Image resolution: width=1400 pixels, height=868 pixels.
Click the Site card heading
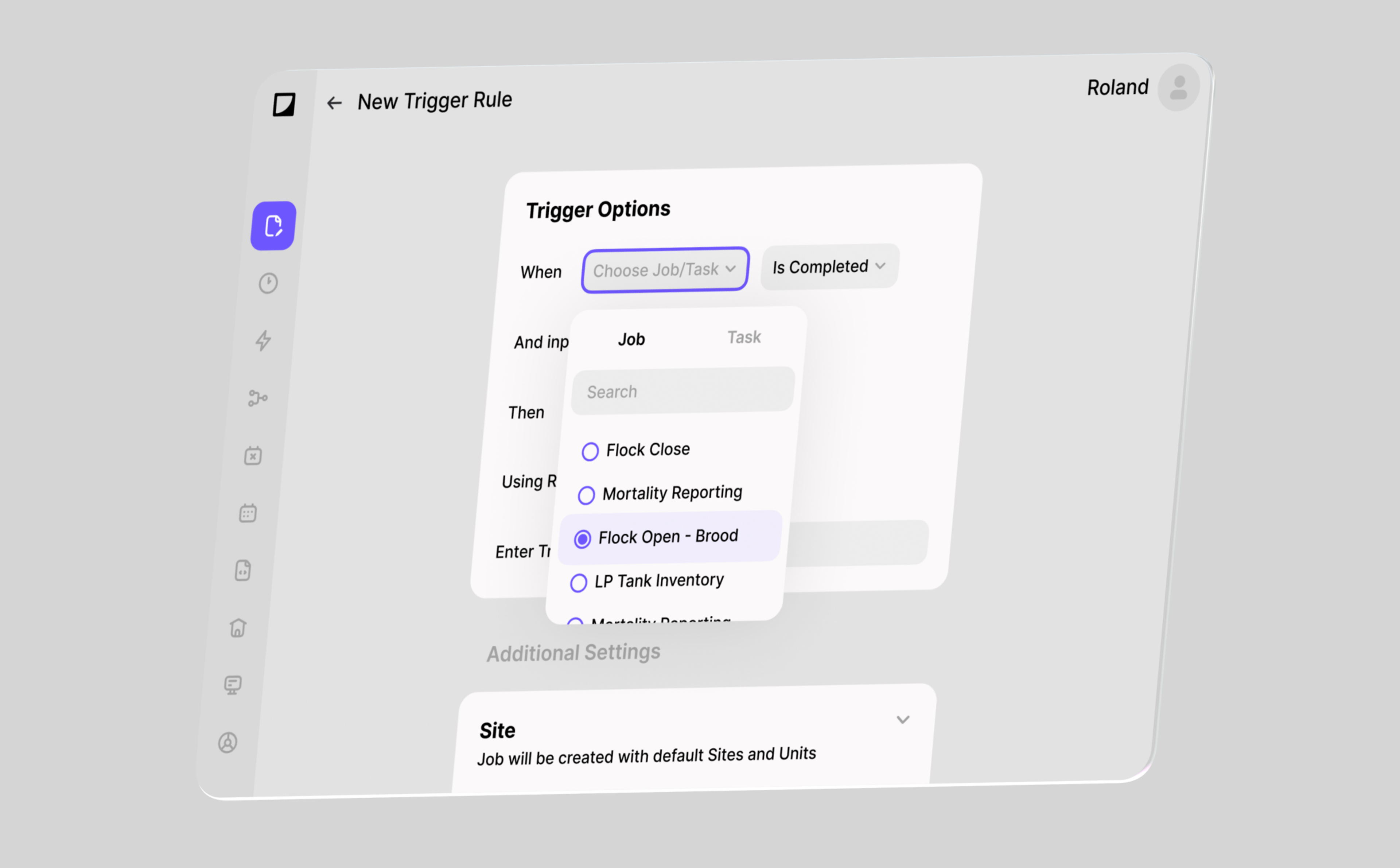pyautogui.click(x=497, y=731)
